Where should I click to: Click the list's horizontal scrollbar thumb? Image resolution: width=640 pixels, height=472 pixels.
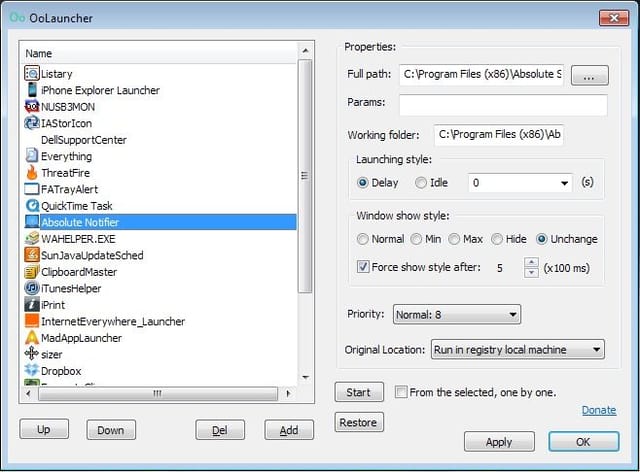click(158, 393)
